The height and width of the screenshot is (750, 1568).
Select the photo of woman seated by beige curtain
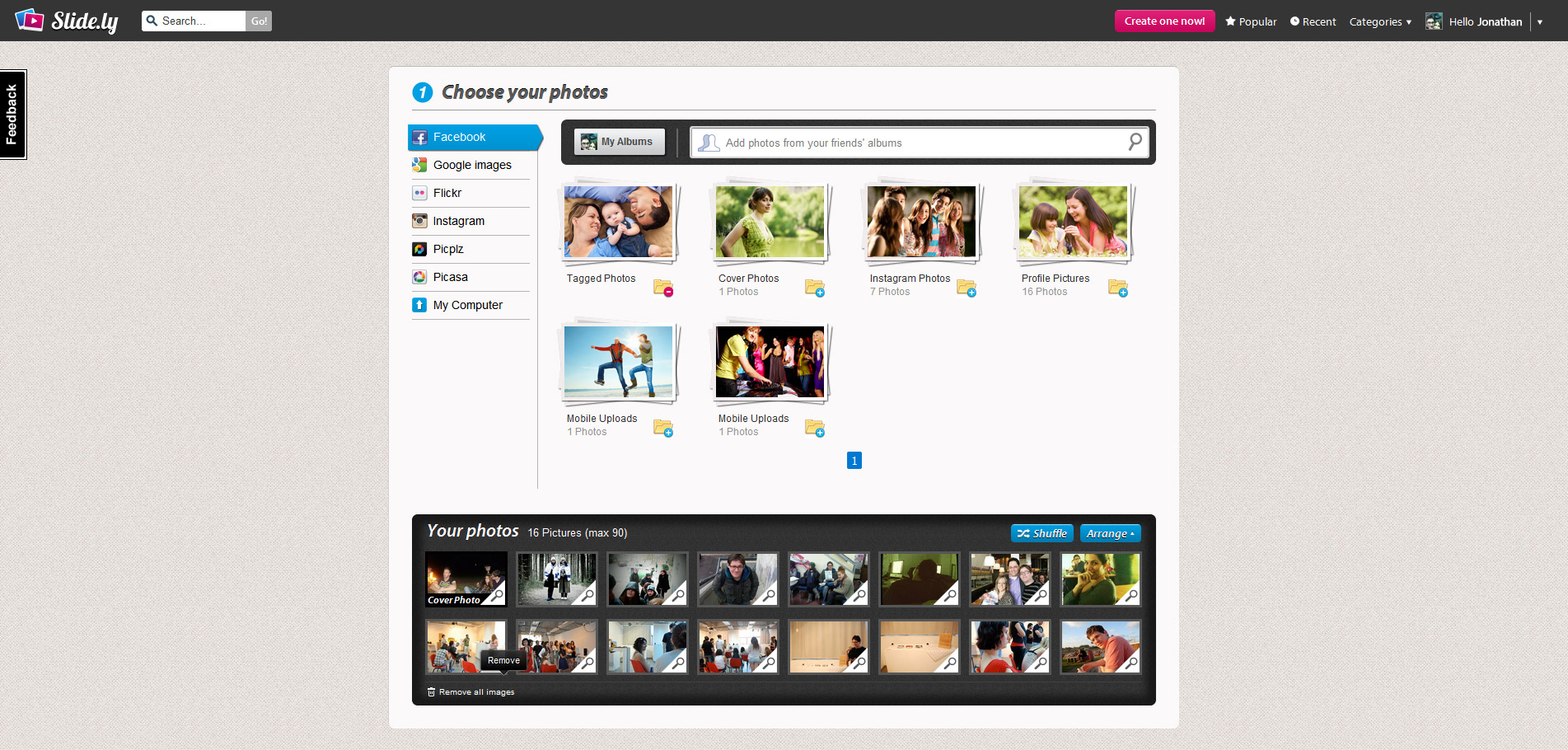pyautogui.click(x=828, y=646)
